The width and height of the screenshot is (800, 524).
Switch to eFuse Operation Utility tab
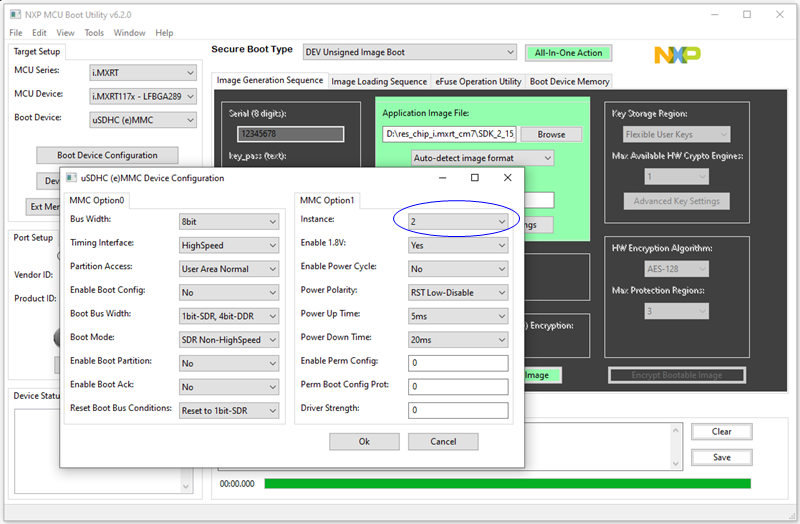point(478,82)
